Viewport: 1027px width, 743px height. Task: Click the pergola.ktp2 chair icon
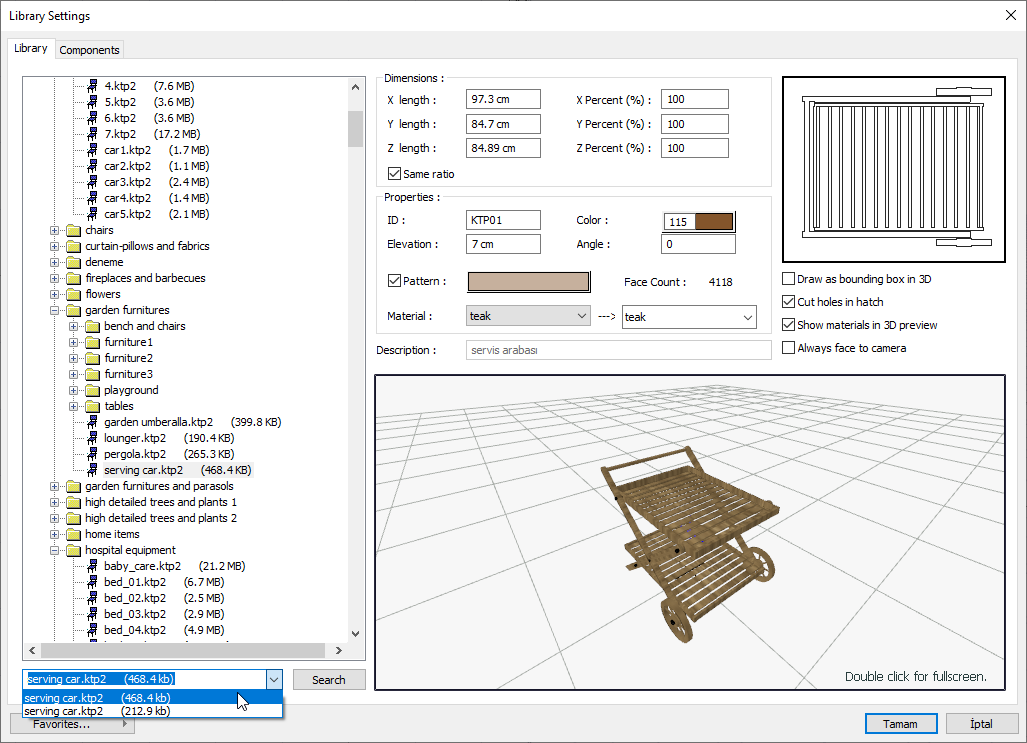[x=92, y=454]
